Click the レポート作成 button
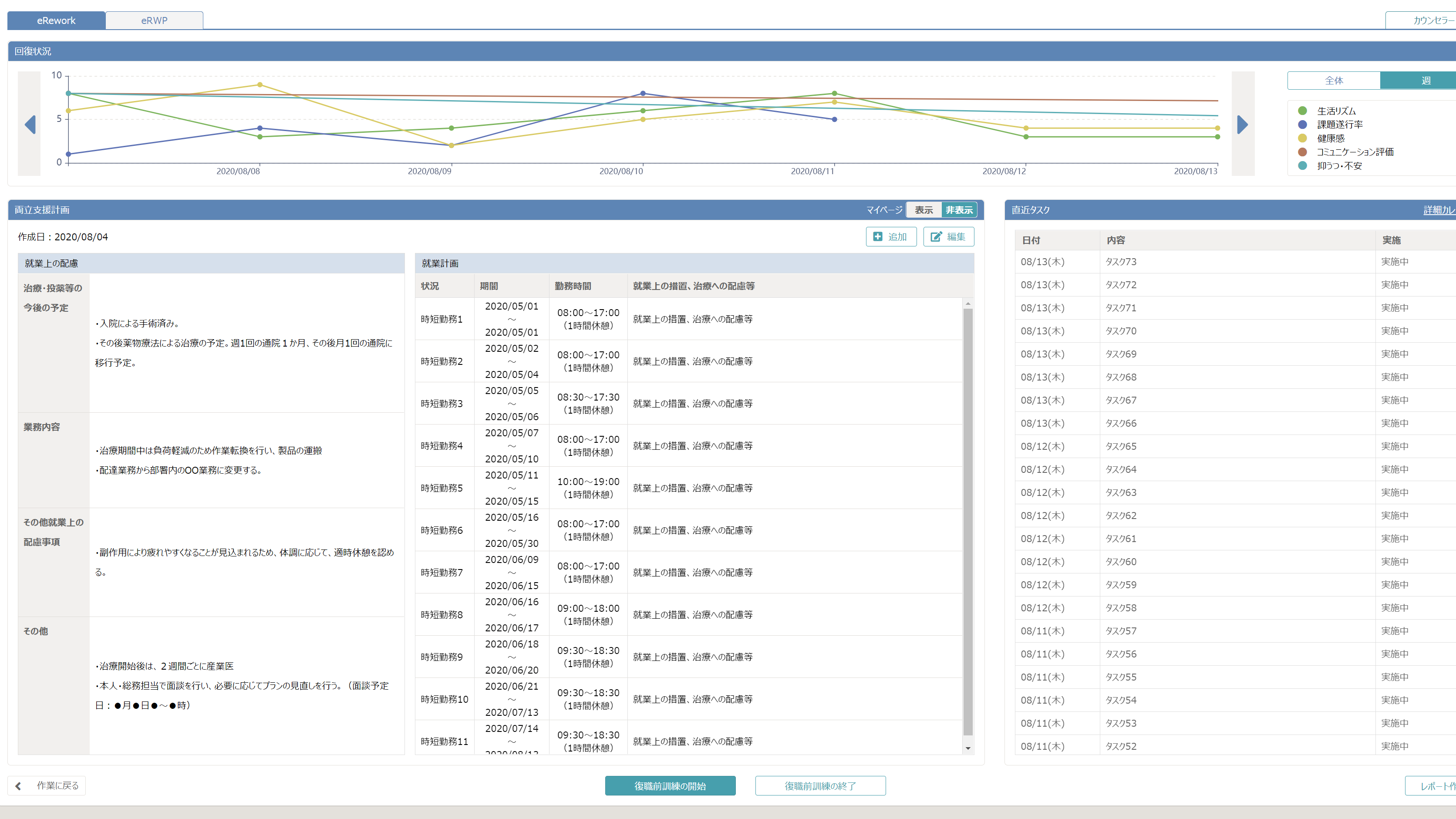The width and height of the screenshot is (1456, 819). click(1431, 785)
